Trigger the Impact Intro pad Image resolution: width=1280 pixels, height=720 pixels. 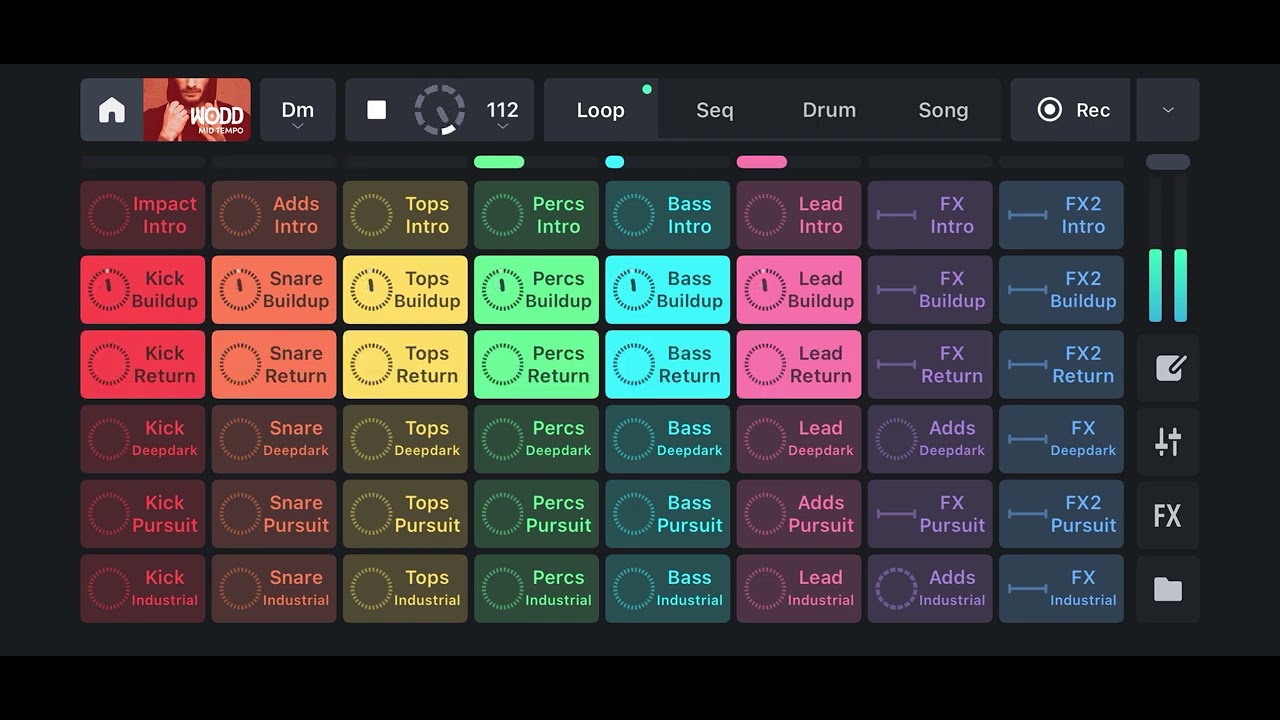tap(143, 215)
